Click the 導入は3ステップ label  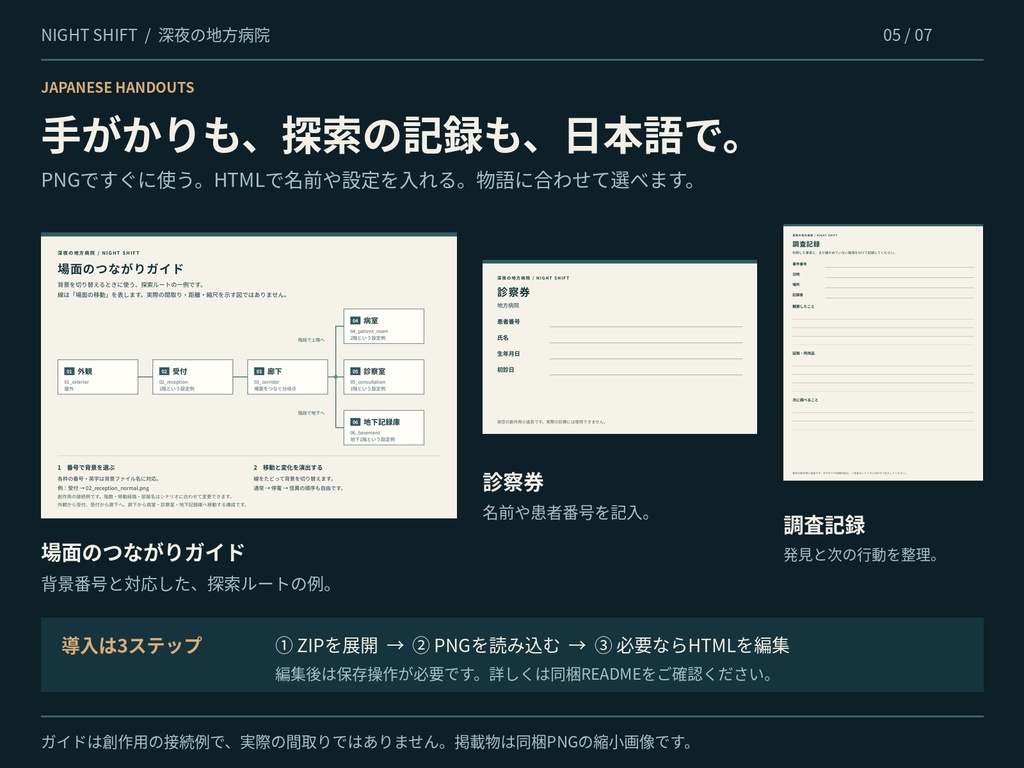132,645
